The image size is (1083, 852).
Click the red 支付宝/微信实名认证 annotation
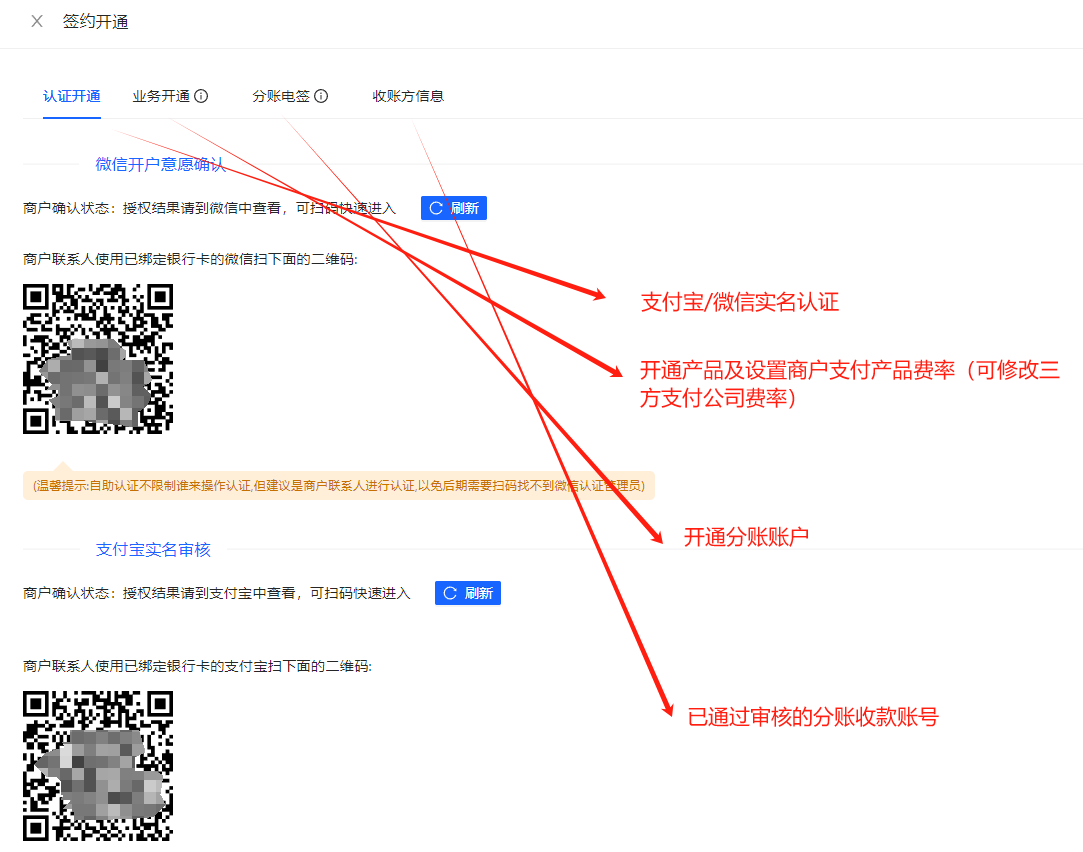coord(739,303)
